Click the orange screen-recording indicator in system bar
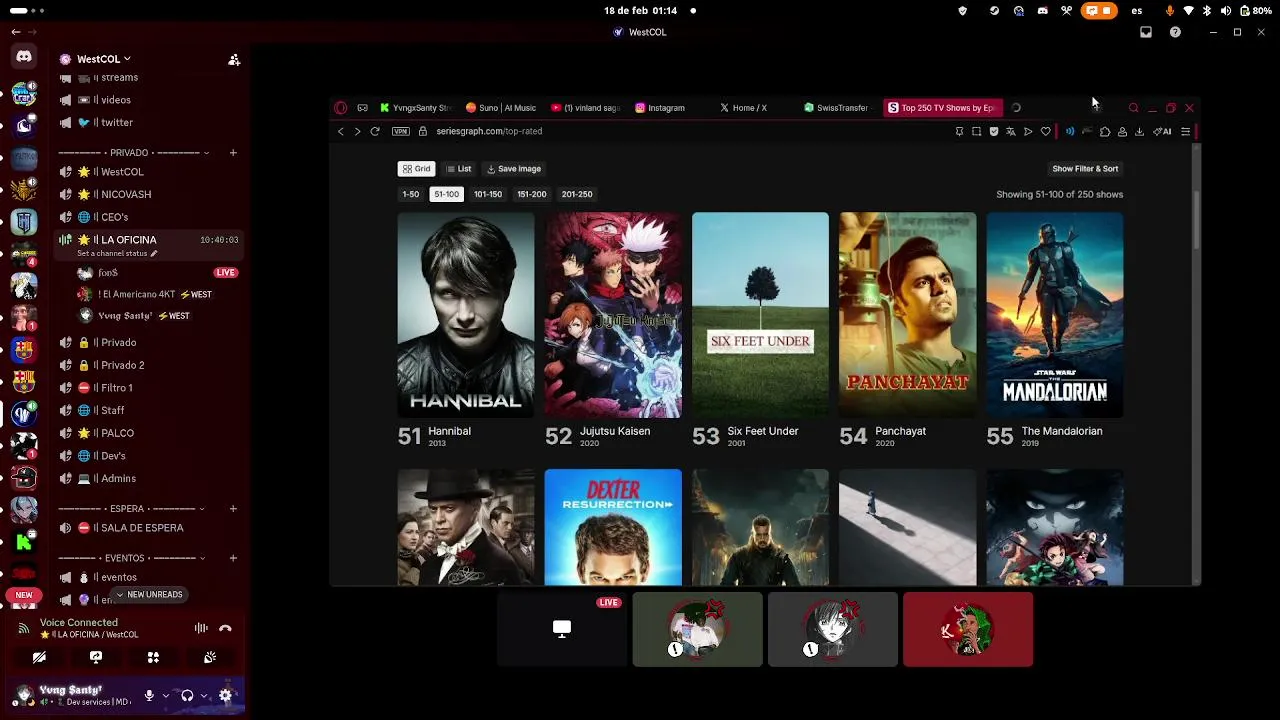Image resolution: width=1280 pixels, height=720 pixels. (x=1099, y=10)
